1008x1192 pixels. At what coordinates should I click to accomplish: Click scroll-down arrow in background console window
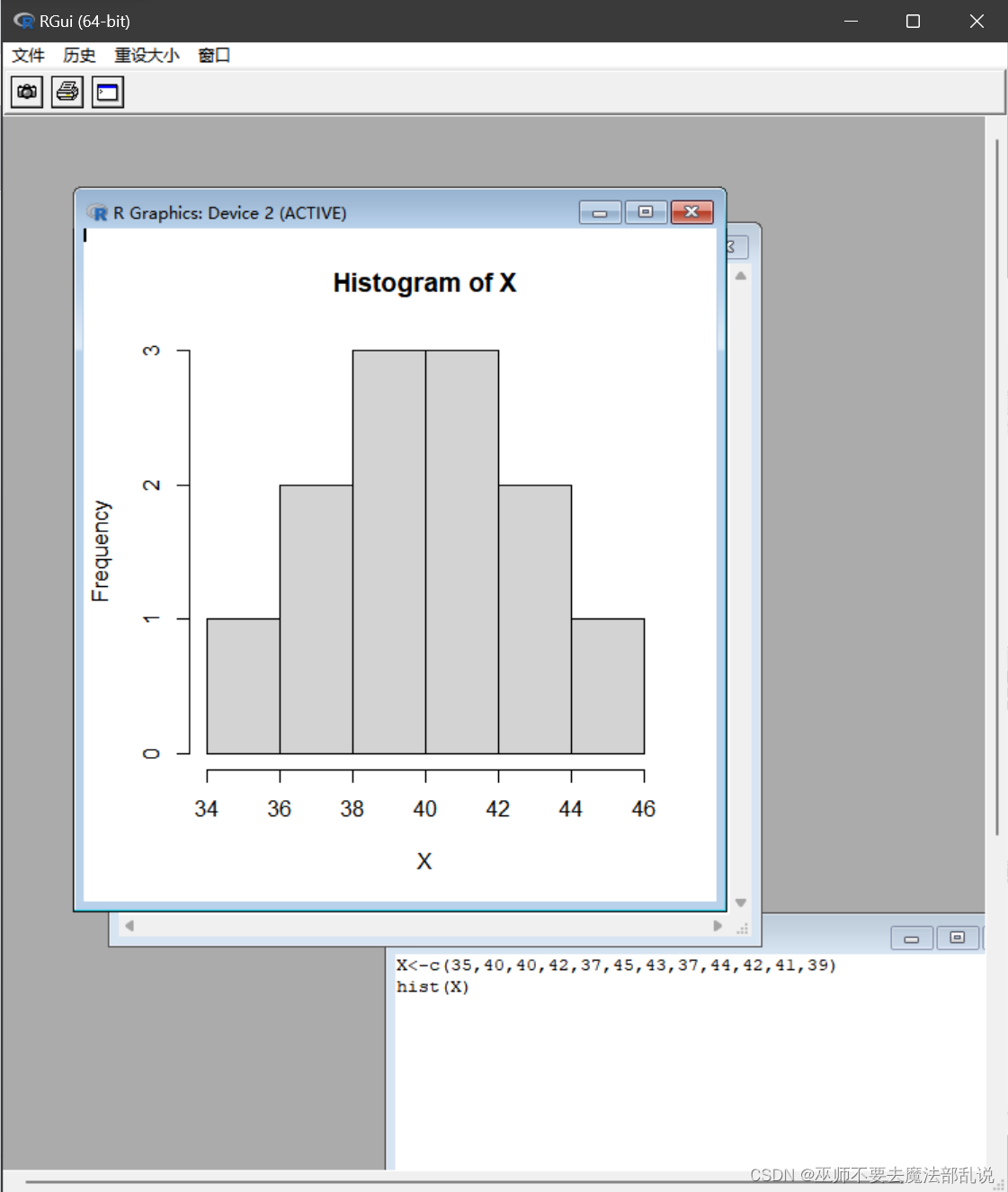(741, 903)
